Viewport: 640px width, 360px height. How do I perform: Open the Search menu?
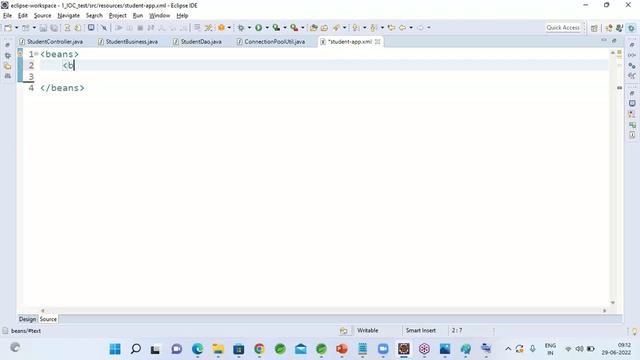click(x=94, y=16)
